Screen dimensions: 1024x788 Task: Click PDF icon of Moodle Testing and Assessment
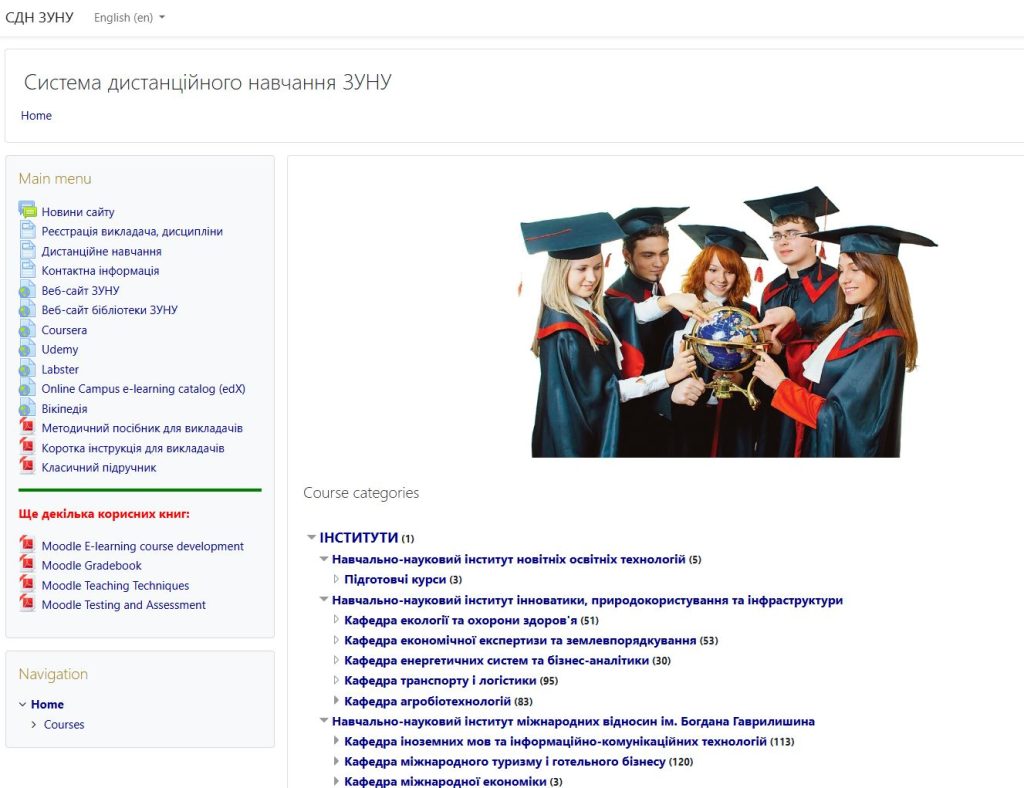click(27, 604)
